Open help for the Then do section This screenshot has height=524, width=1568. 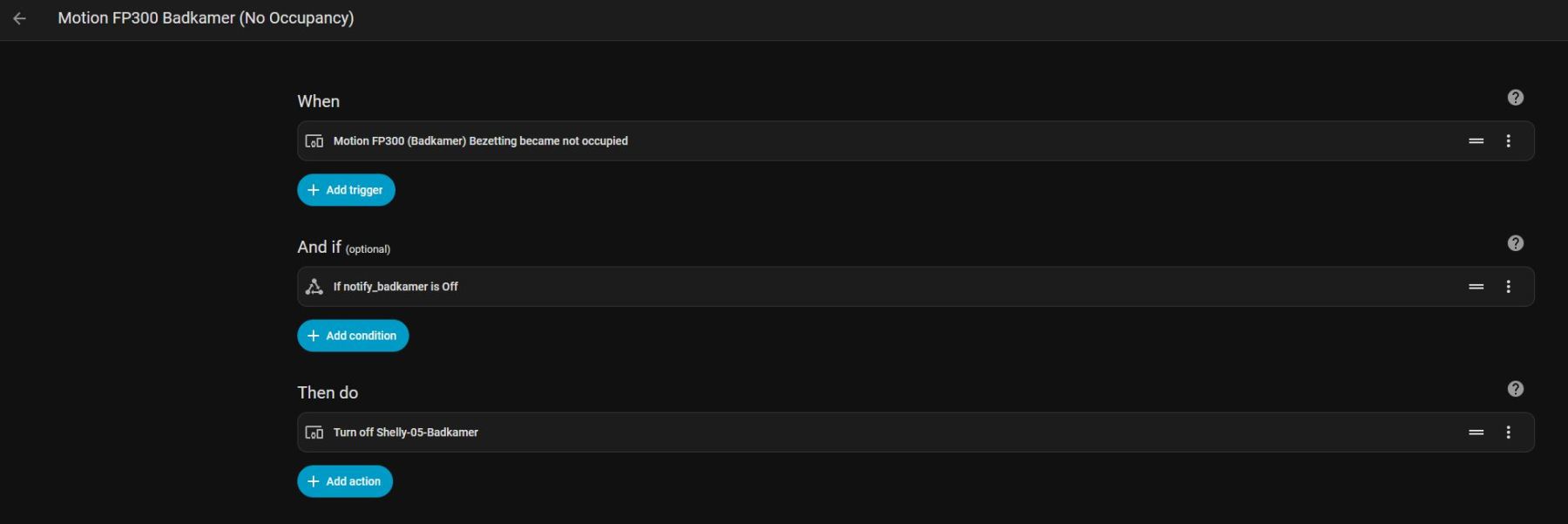coord(1515,389)
